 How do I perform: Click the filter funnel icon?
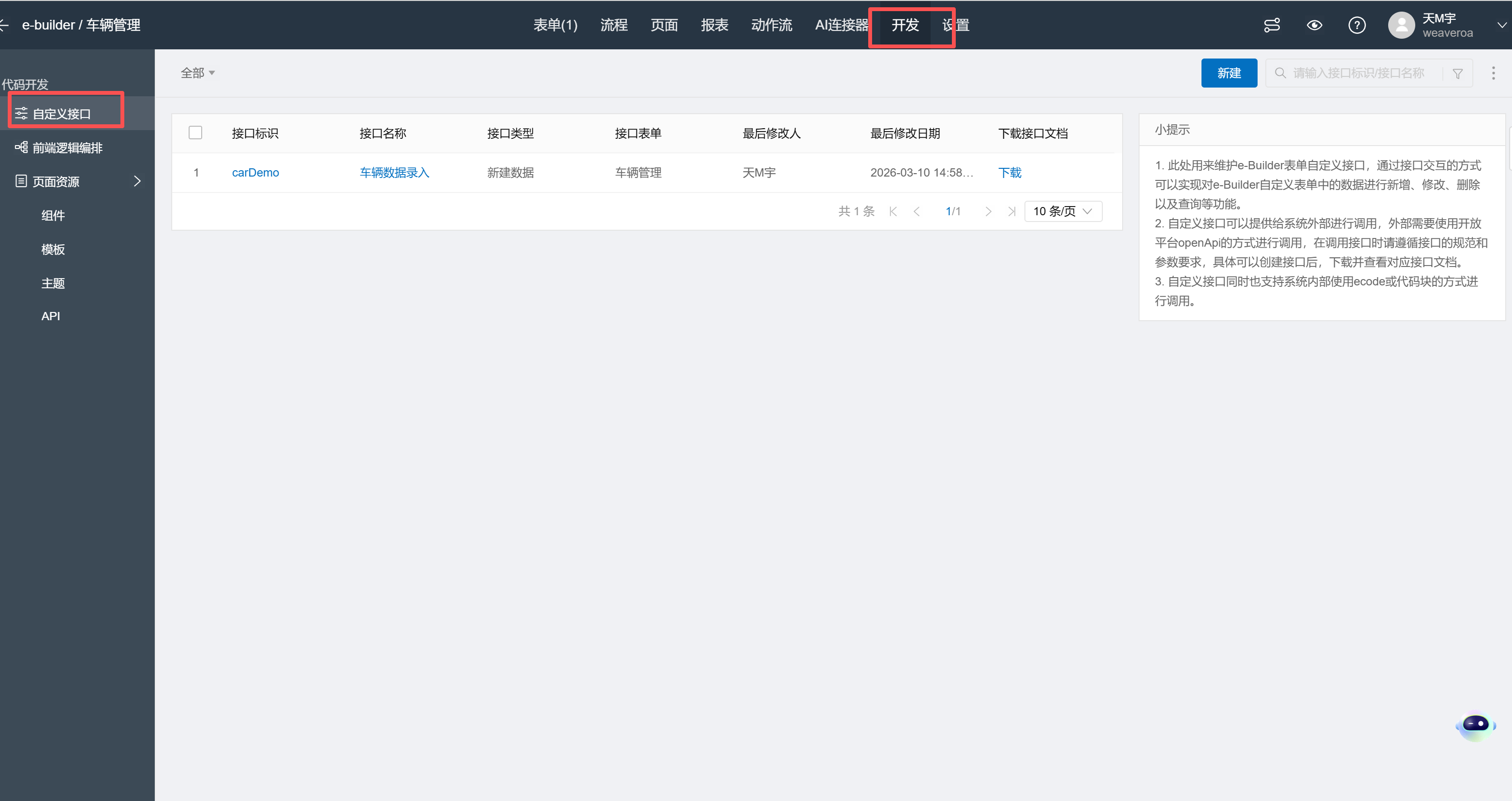pyautogui.click(x=1457, y=74)
